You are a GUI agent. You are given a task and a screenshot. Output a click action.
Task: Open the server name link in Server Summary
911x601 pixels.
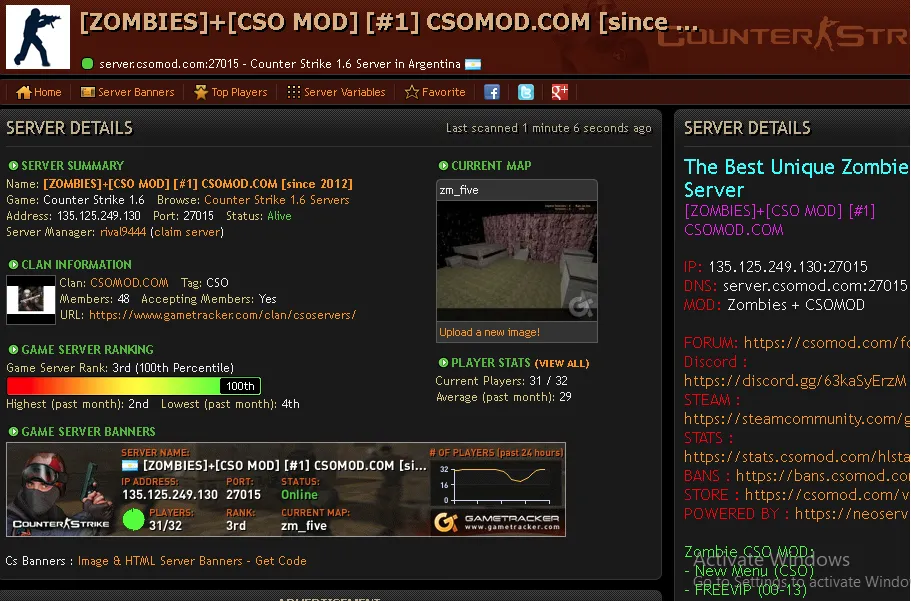198,184
